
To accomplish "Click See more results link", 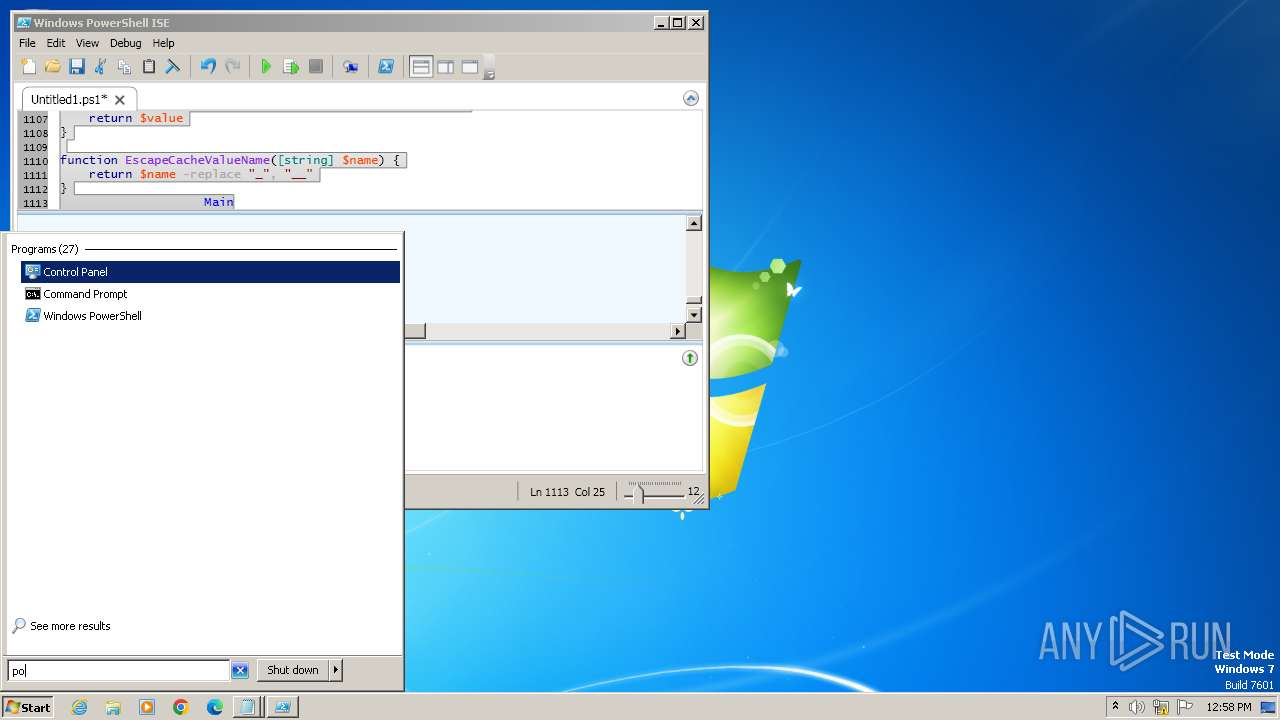I will tap(70, 626).
